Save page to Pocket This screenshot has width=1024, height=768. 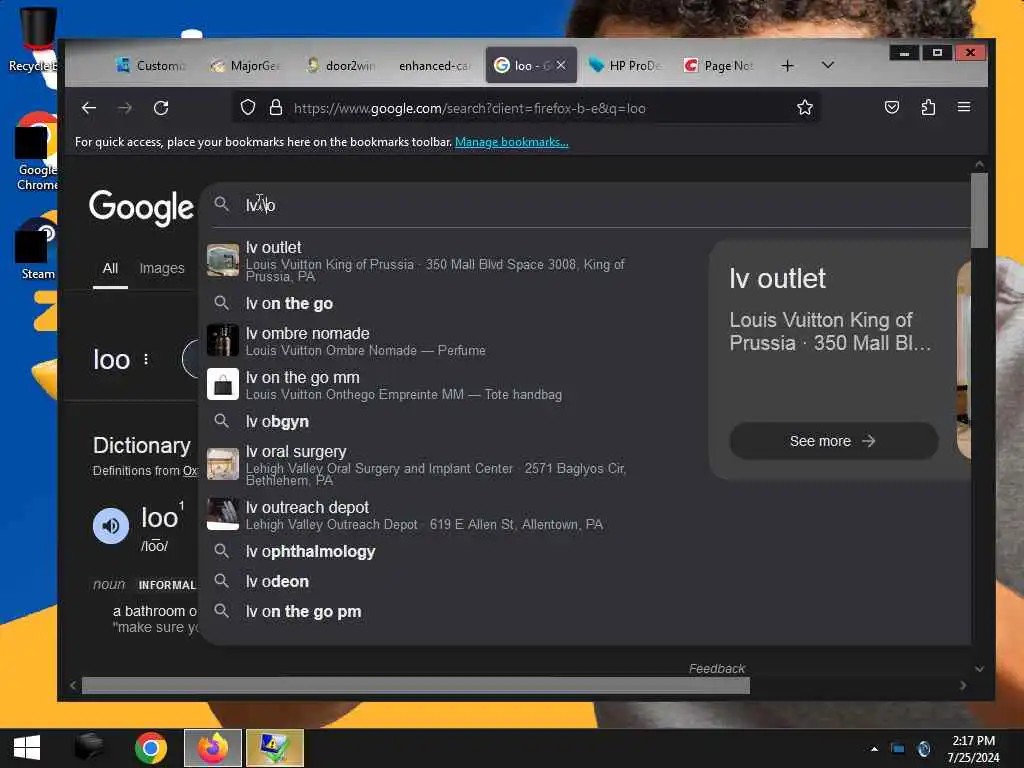[891, 108]
